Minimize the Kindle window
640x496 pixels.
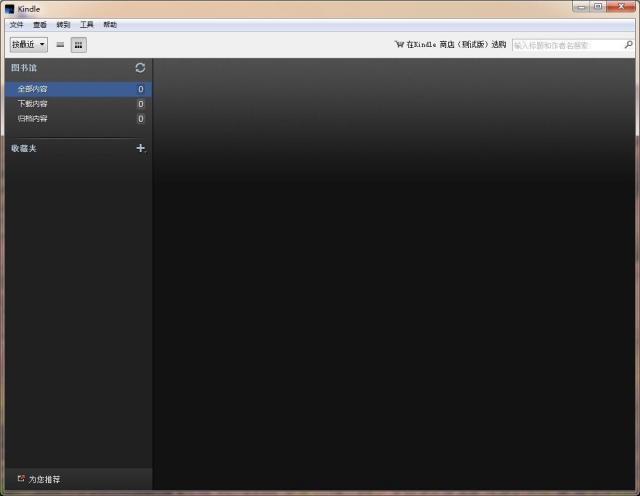tap(581, 7)
